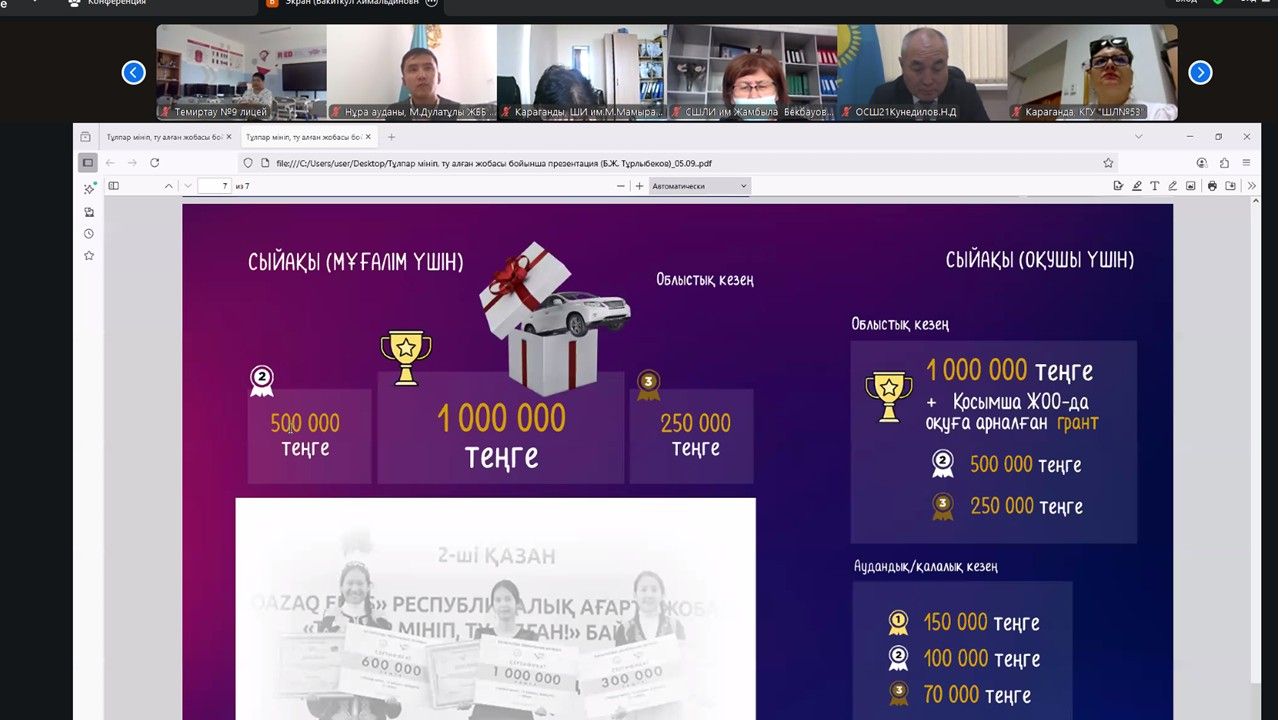
Task: Click the PDF save/download icon
Action: [1230, 186]
